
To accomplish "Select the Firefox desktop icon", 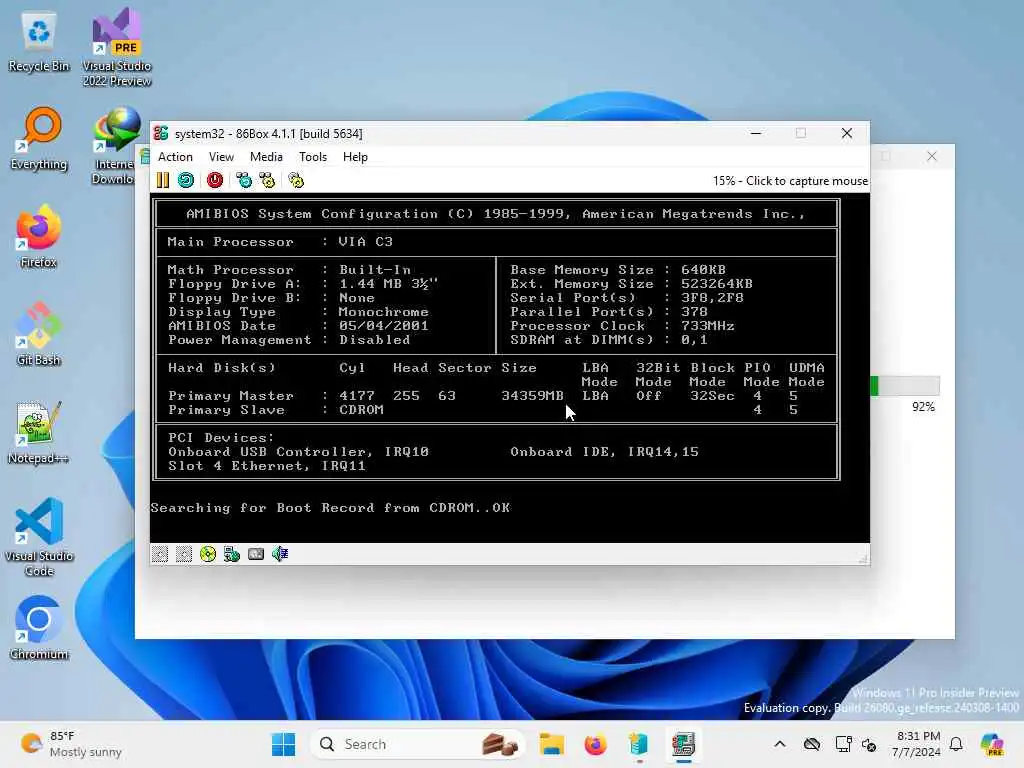I will [39, 237].
